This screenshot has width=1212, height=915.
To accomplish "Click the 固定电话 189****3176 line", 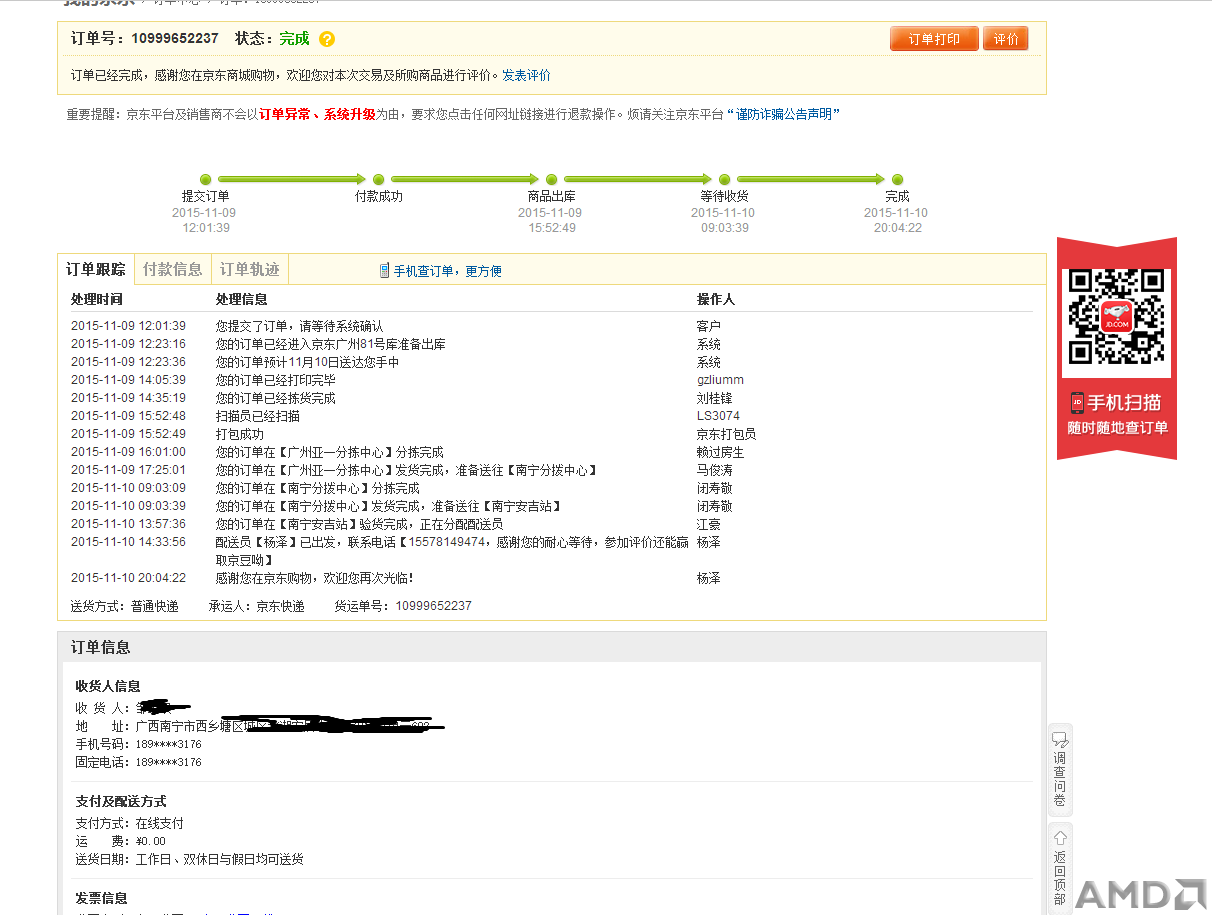I will pos(138,762).
